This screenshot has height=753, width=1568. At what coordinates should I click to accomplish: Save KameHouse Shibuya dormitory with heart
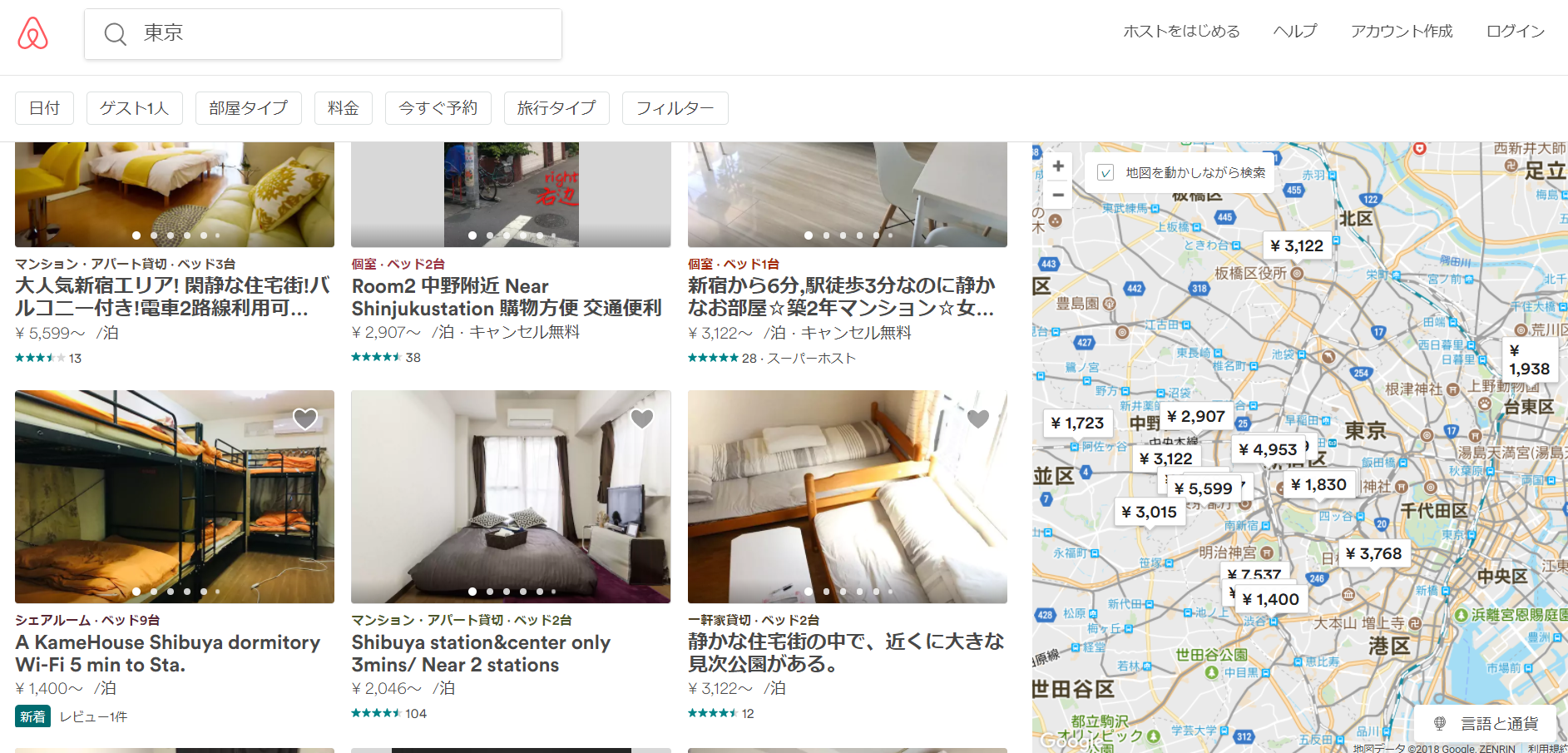click(305, 419)
